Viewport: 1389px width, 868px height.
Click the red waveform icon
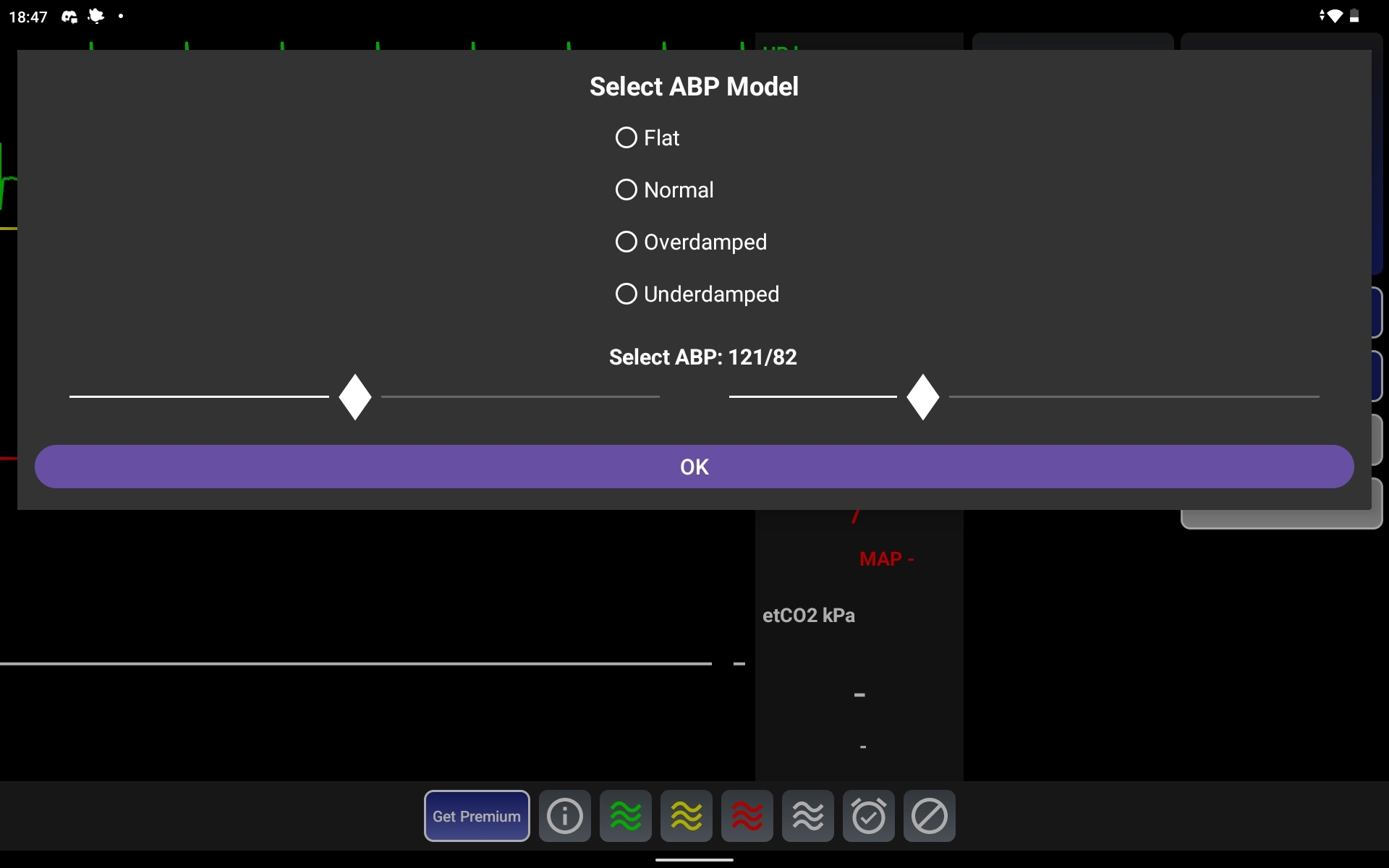point(747,816)
